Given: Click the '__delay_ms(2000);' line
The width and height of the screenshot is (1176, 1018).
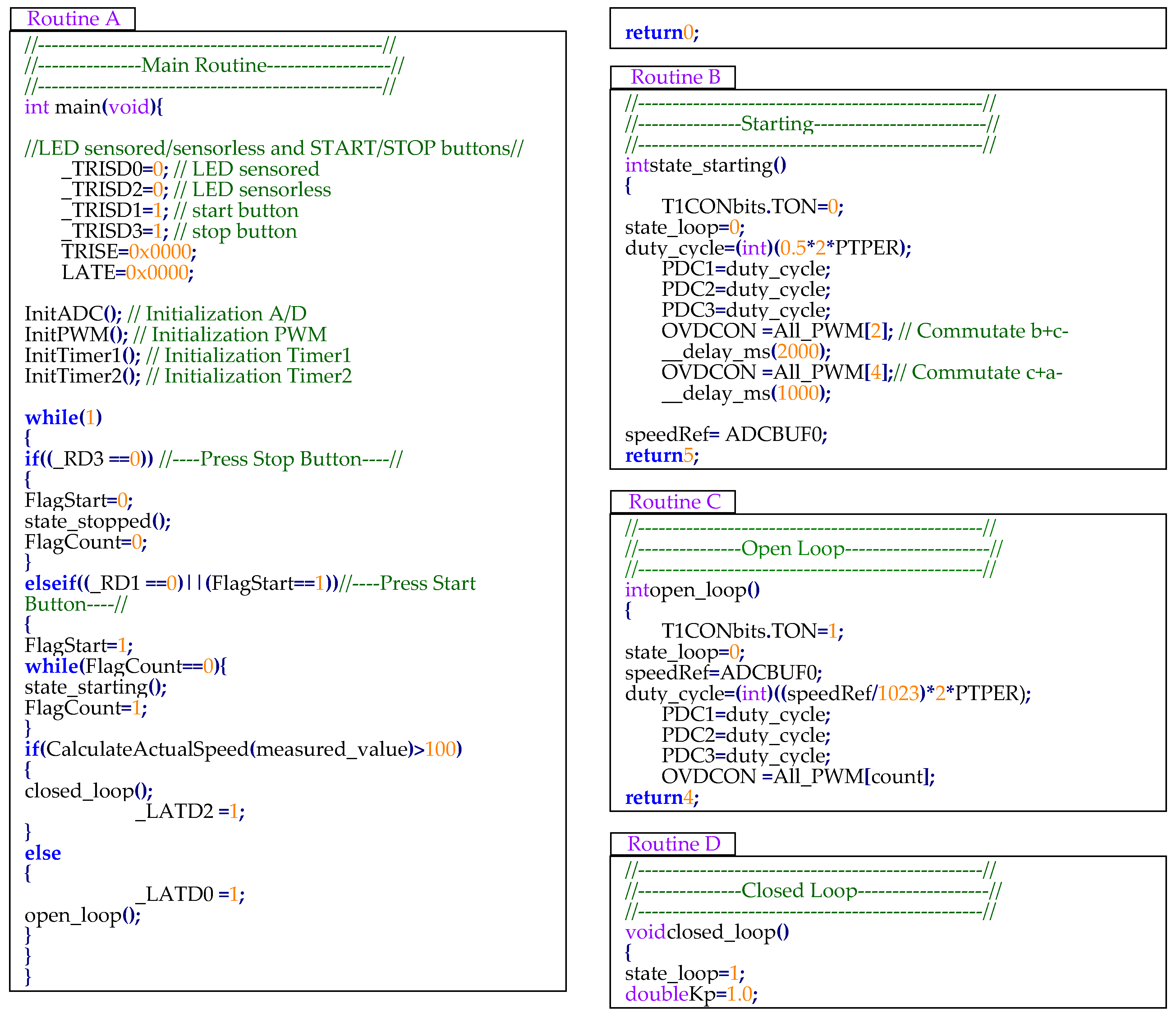Looking at the screenshot, I should [745, 352].
